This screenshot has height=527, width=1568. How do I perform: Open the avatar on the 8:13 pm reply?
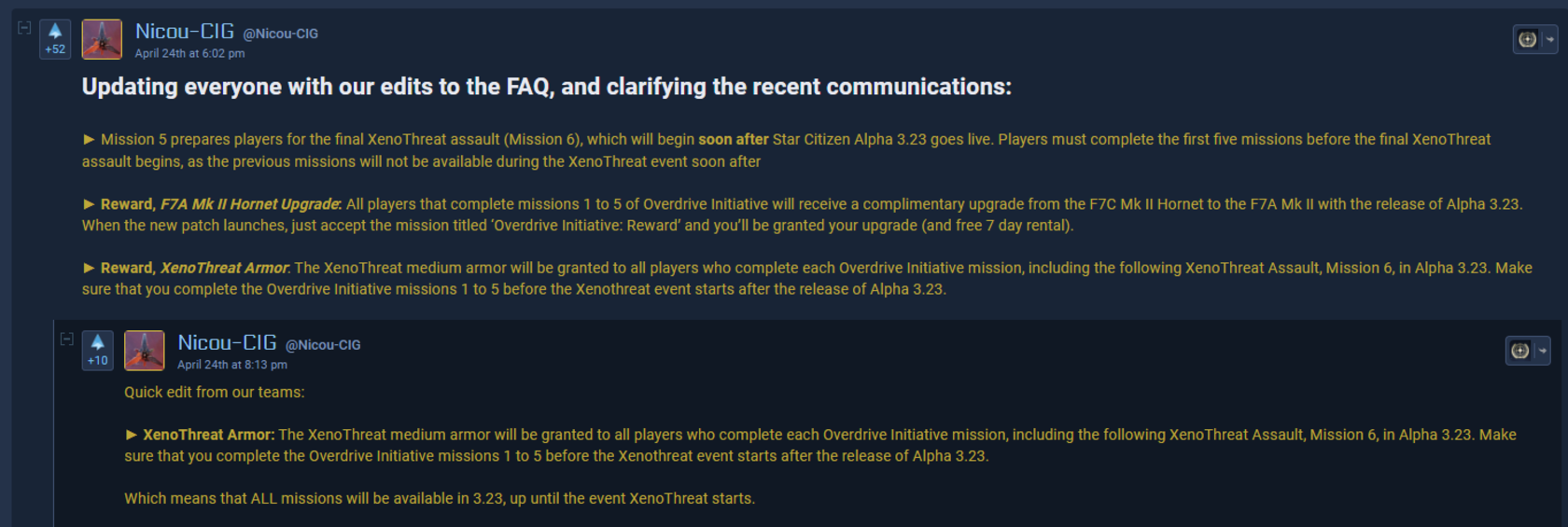coord(144,351)
